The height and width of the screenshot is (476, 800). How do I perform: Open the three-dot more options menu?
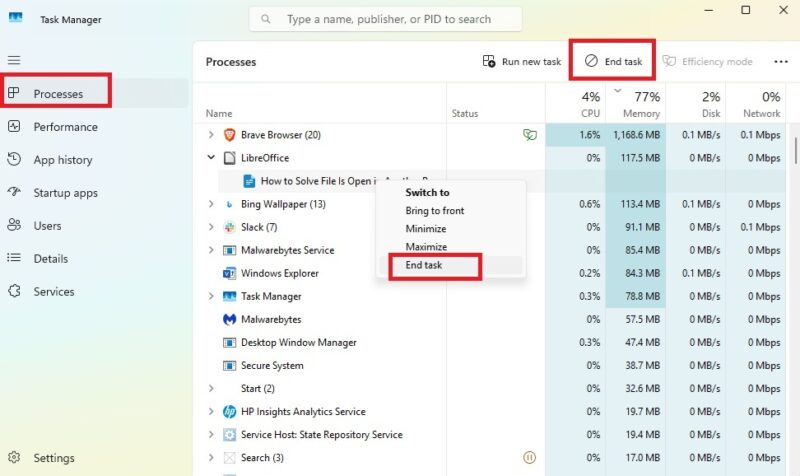(781, 62)
